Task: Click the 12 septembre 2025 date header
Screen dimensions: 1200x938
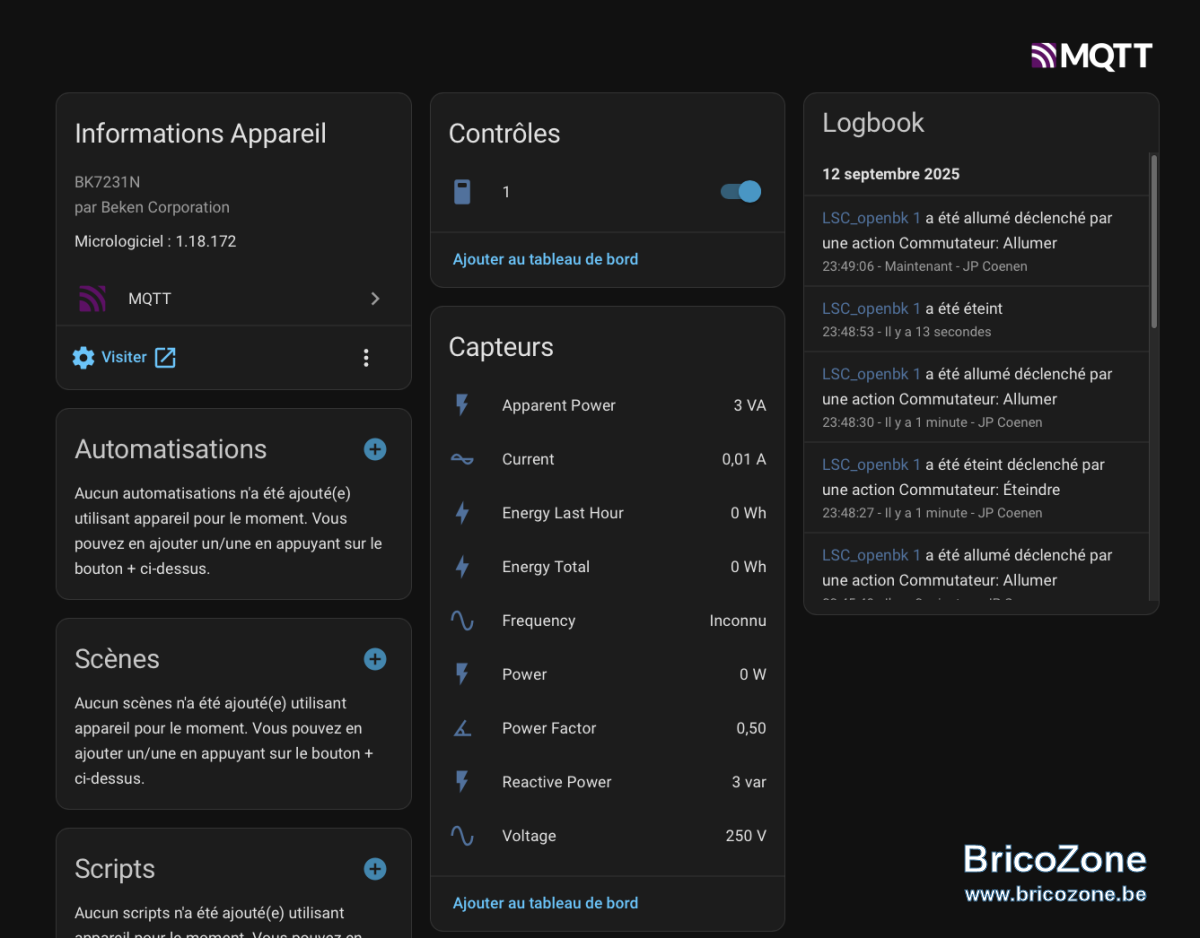Action: coord(891,174)
